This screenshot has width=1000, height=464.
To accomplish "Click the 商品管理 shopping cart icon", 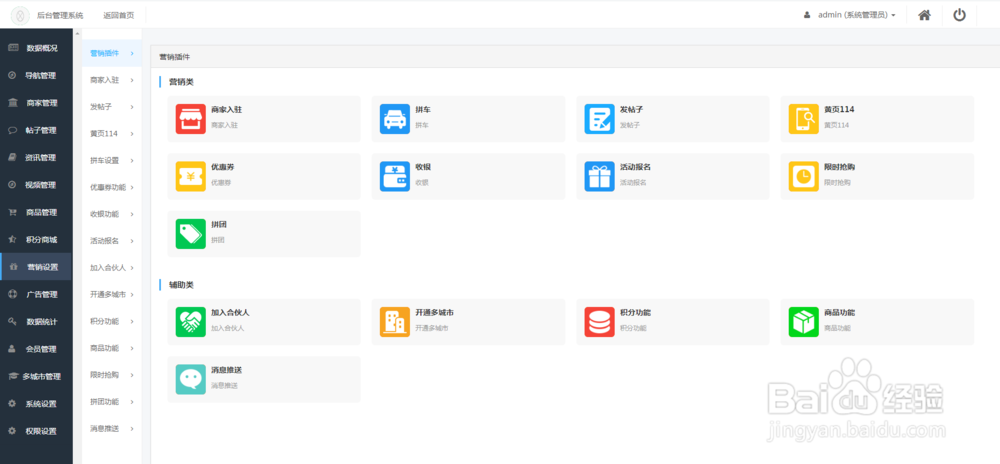I will coord(12,212).
